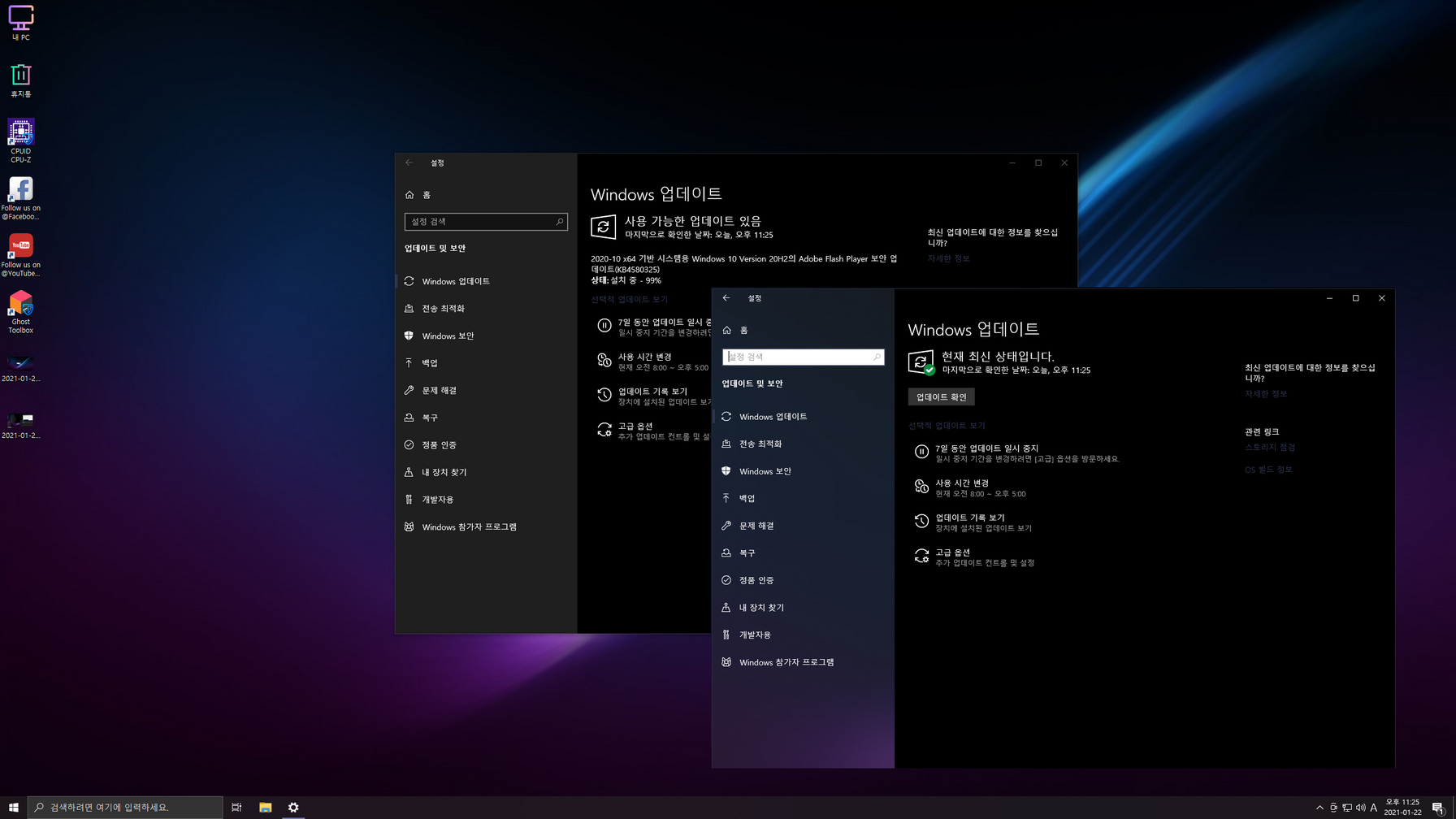Select Windows 업데이트 in rear window sidebar
The image size is (1456, 819).
486,281
